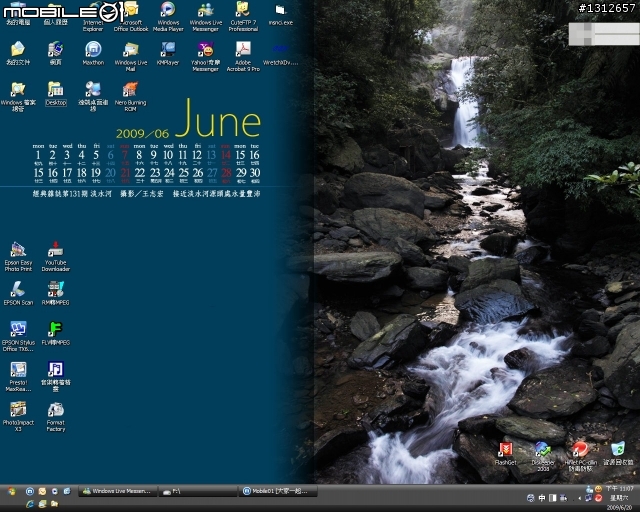640x512 pixels.
Task: Launch FLV轉MPEG converter shortcut
Action: coord(56,333)
